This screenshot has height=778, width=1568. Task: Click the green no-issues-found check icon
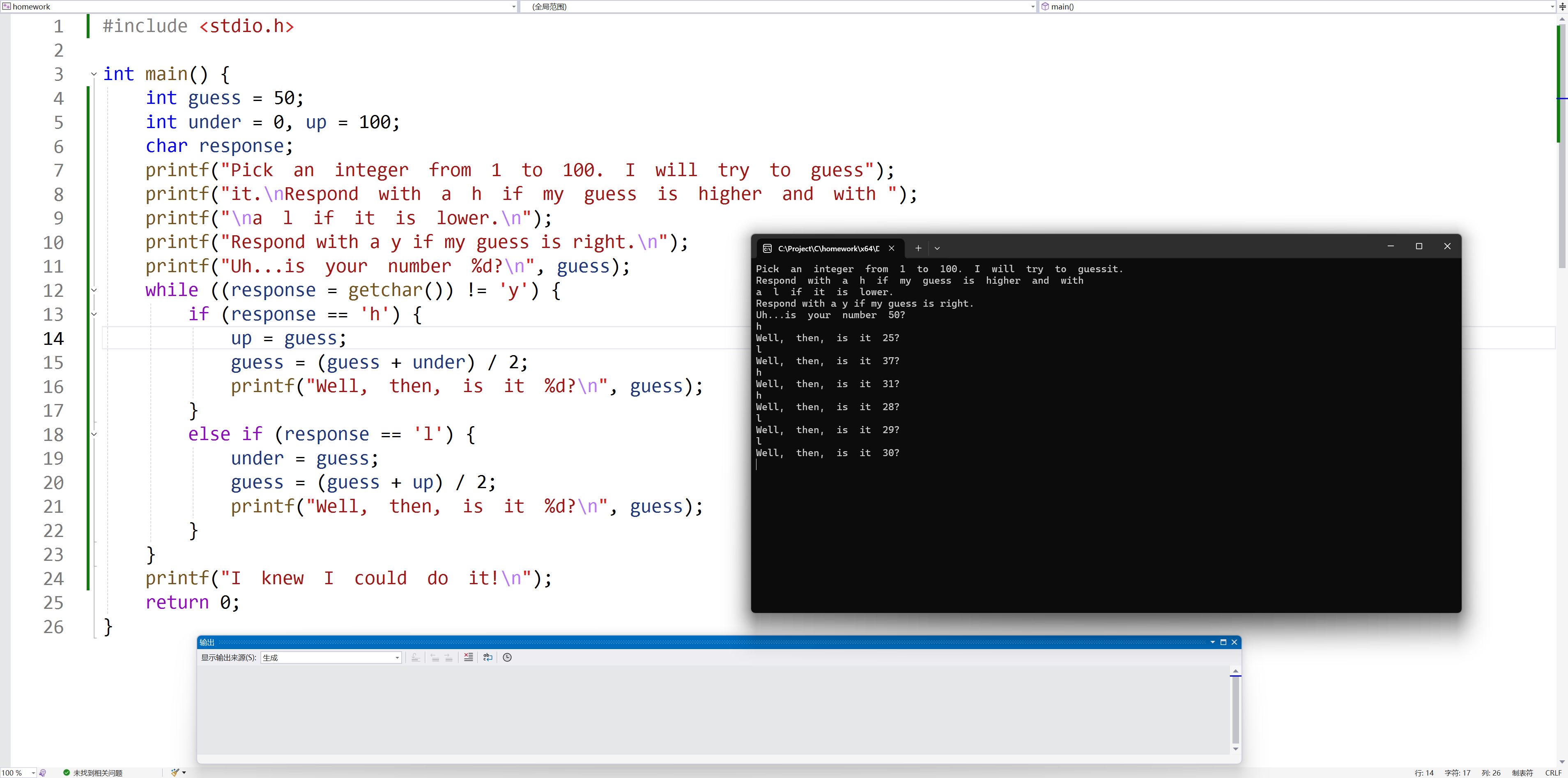click(x=67, y=773)
